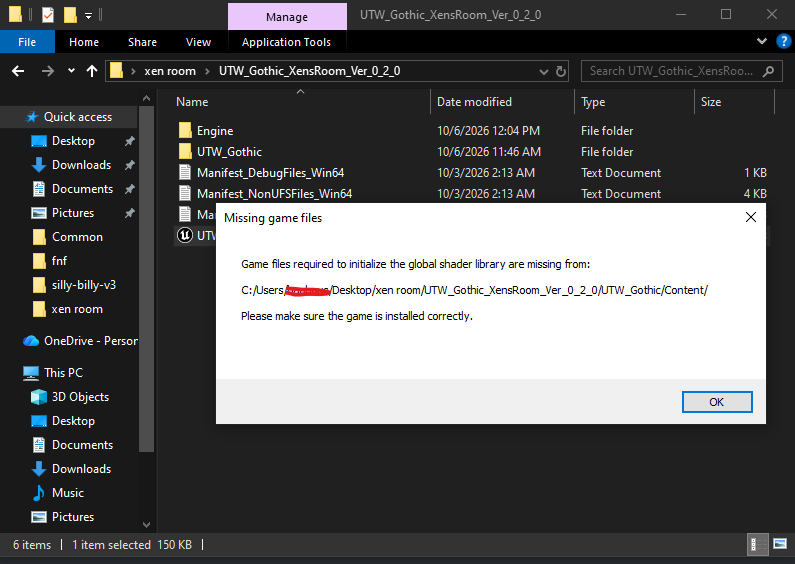Go forward with the forward arrow

[48, 71]
